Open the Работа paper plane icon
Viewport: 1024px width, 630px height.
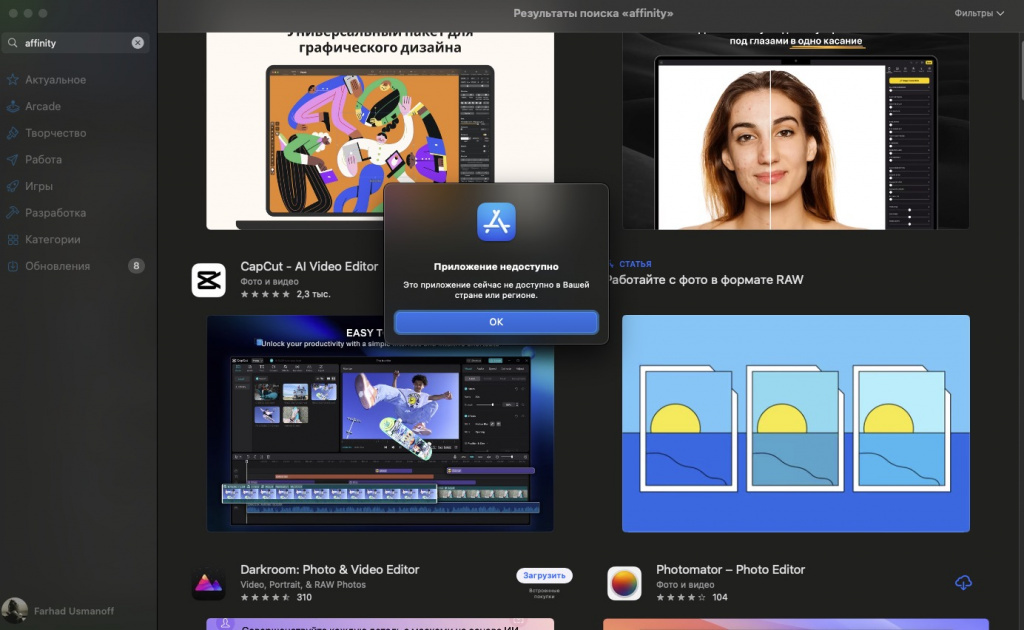[12, 159]
